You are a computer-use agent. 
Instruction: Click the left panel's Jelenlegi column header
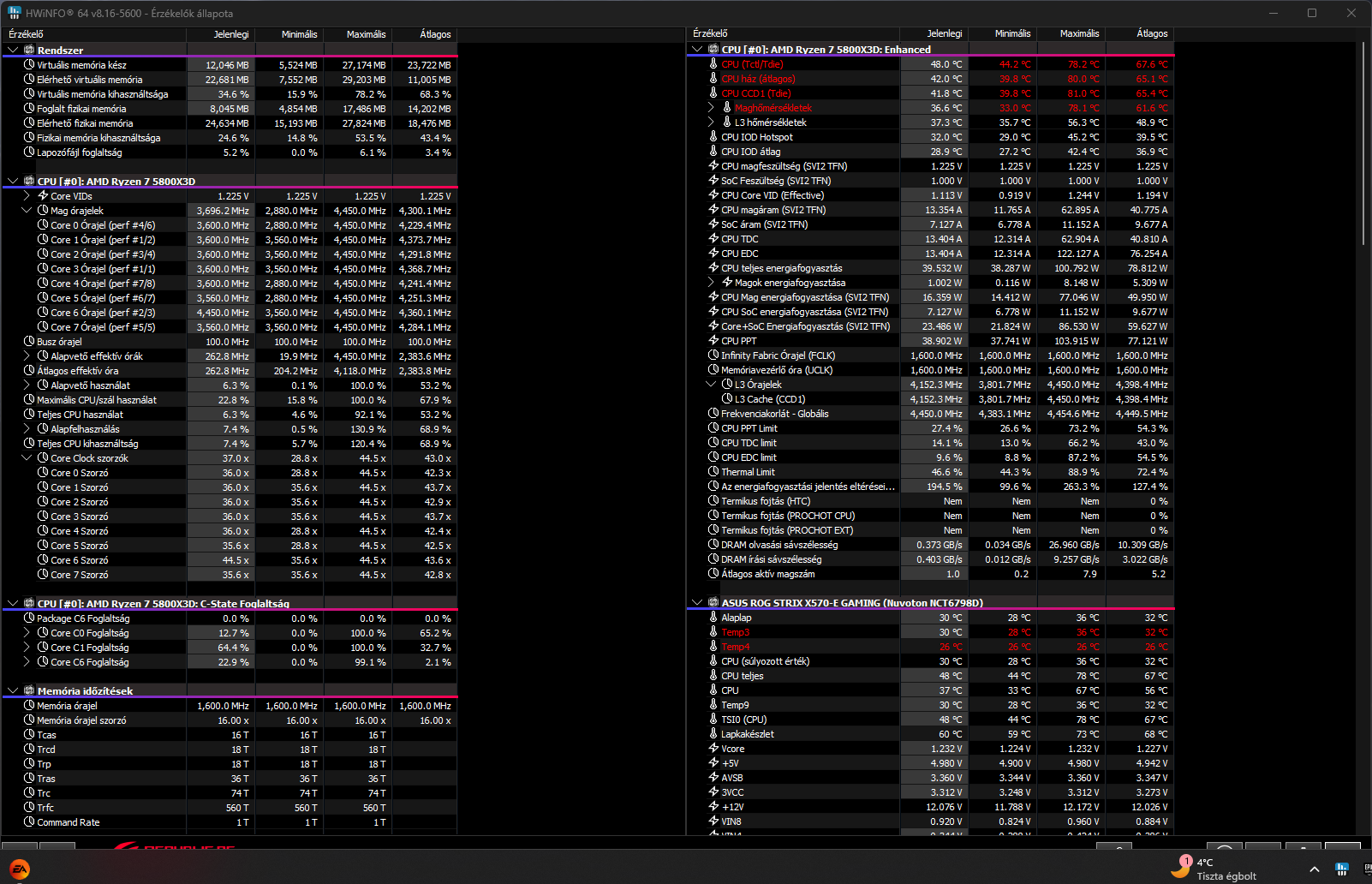coord(221,34)
